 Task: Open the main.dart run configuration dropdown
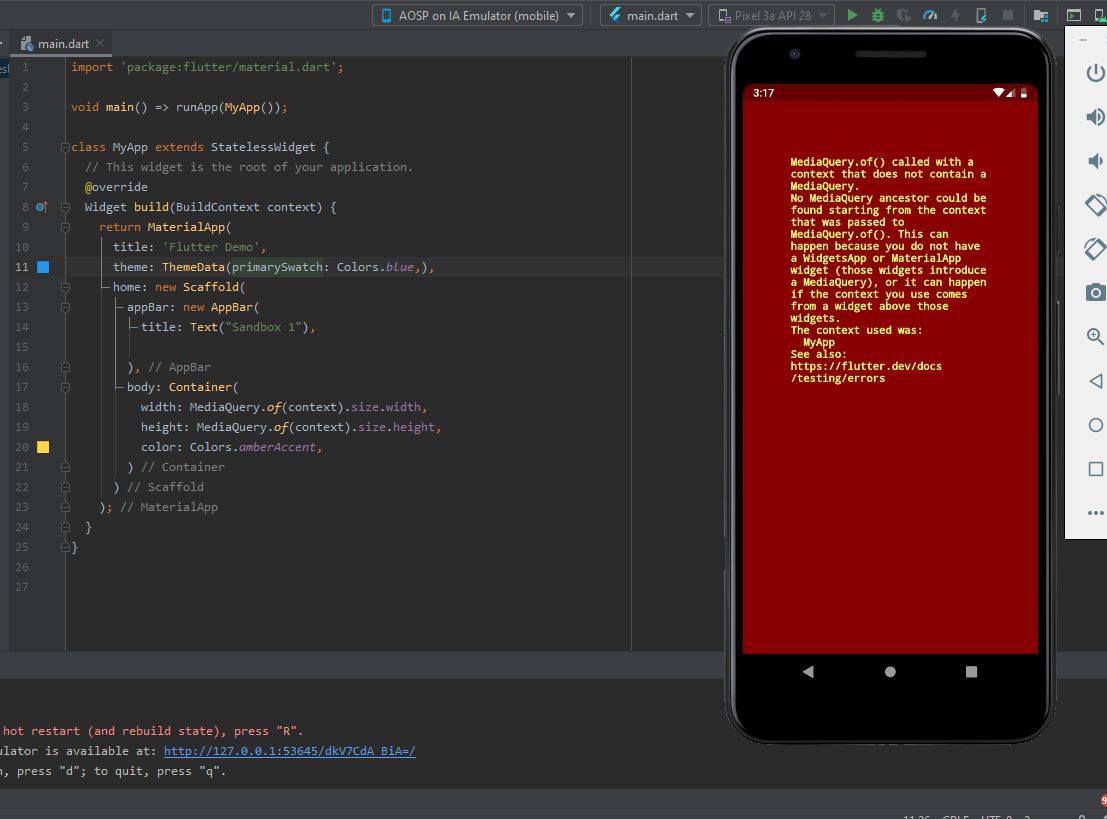point(650,15)
